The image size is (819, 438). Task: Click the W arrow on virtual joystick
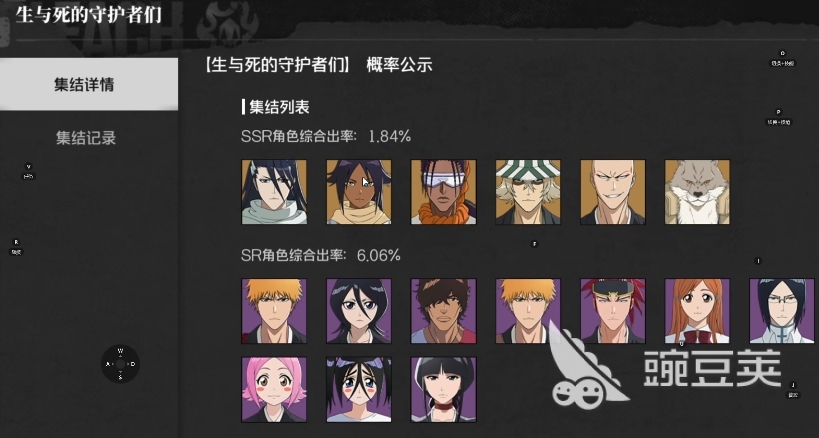120,351
